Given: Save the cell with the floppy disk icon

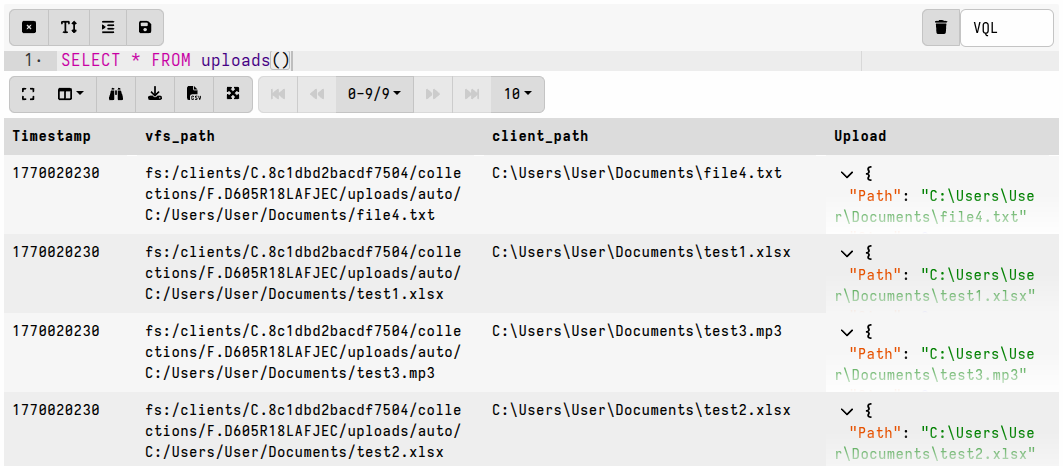Looking at the screenshot, I should (145, 27).
